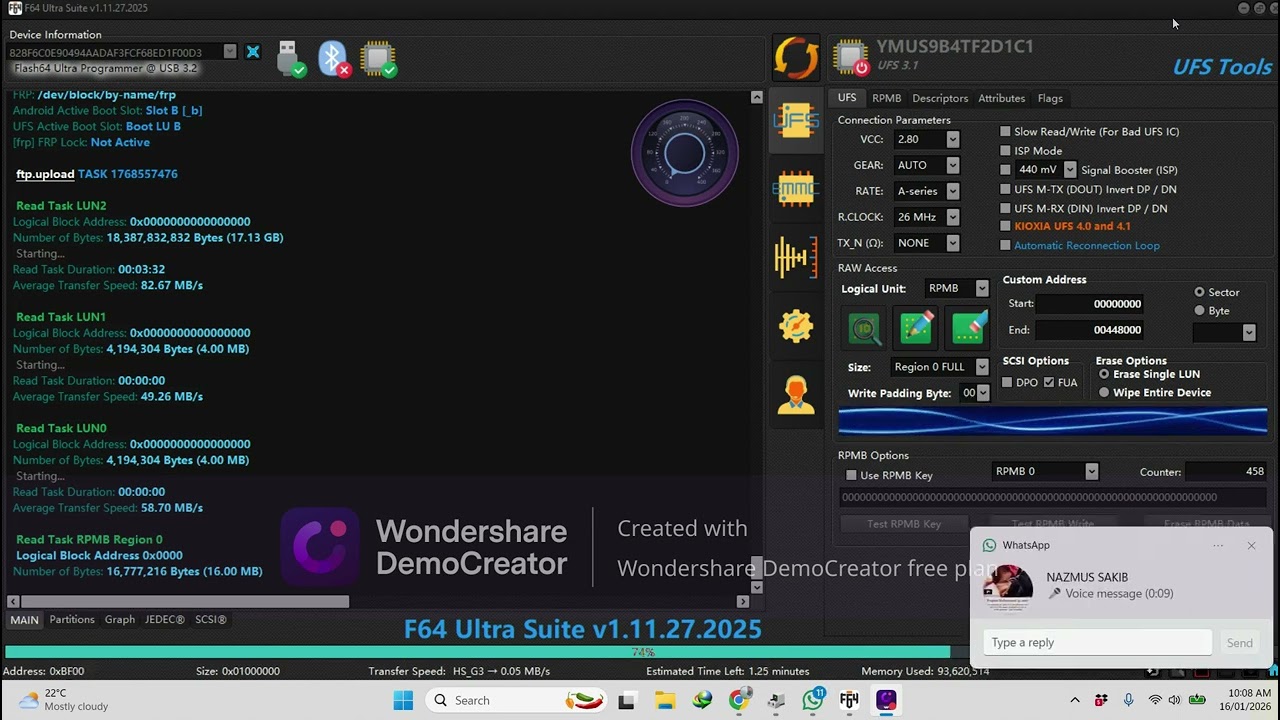
Task: Choose Wipe Entire Device option
Action: (1104, 392)
